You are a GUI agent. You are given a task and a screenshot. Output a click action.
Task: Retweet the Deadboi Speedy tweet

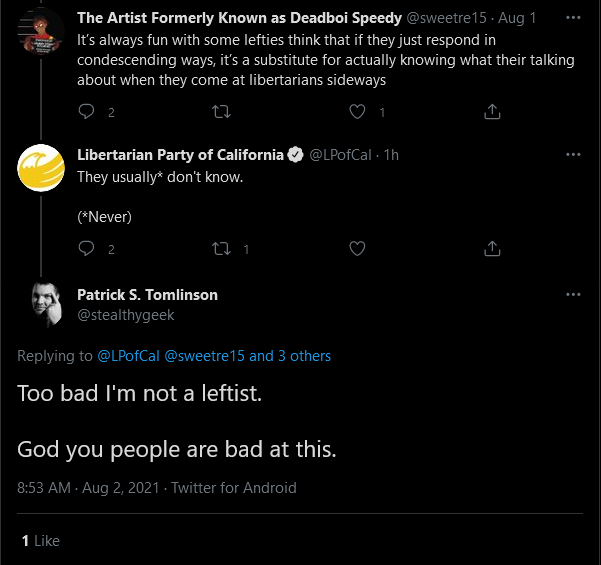point(222,112)
